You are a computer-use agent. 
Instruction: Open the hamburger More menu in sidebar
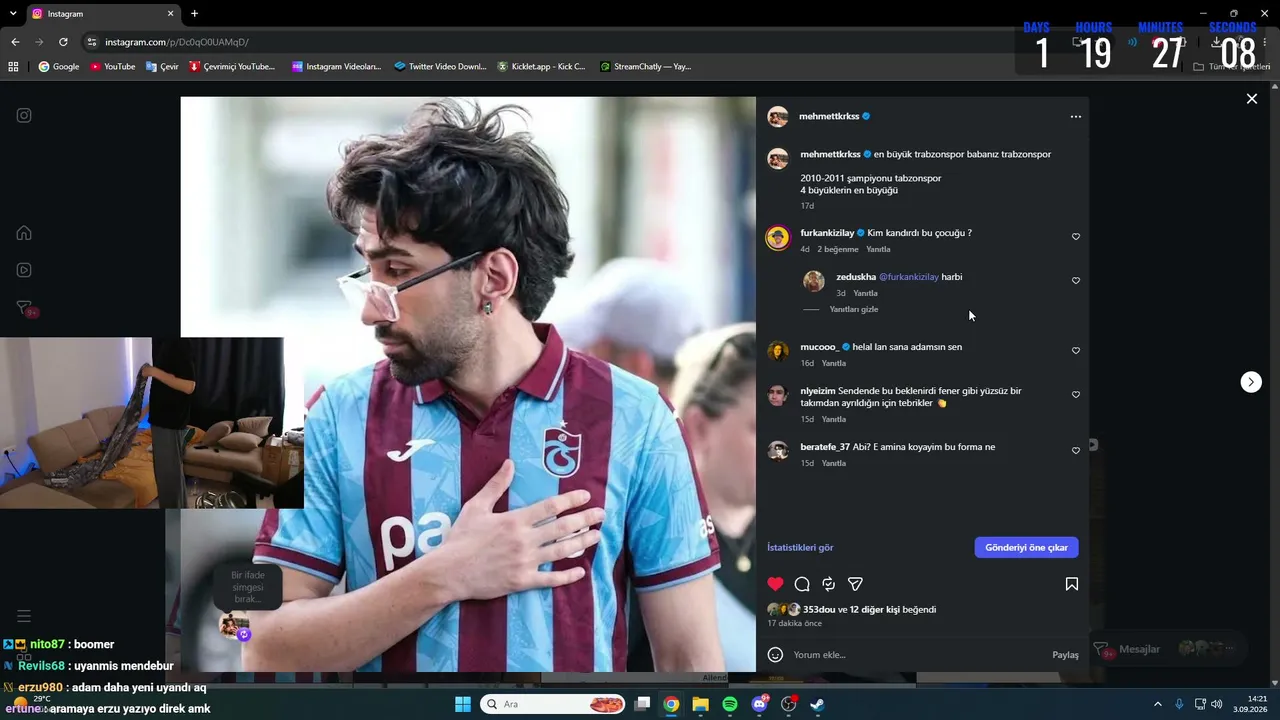pyautogui.click(x=24, y=616)
